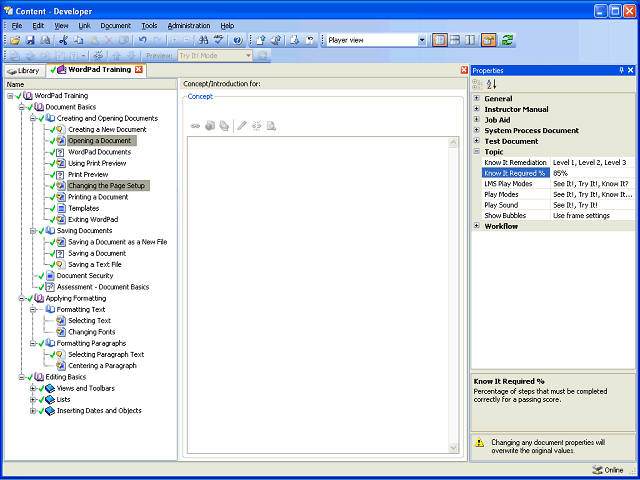The height and width of the screenshot is (480, 640).
Task: Click the Name column header
Action: click(91, 84)
